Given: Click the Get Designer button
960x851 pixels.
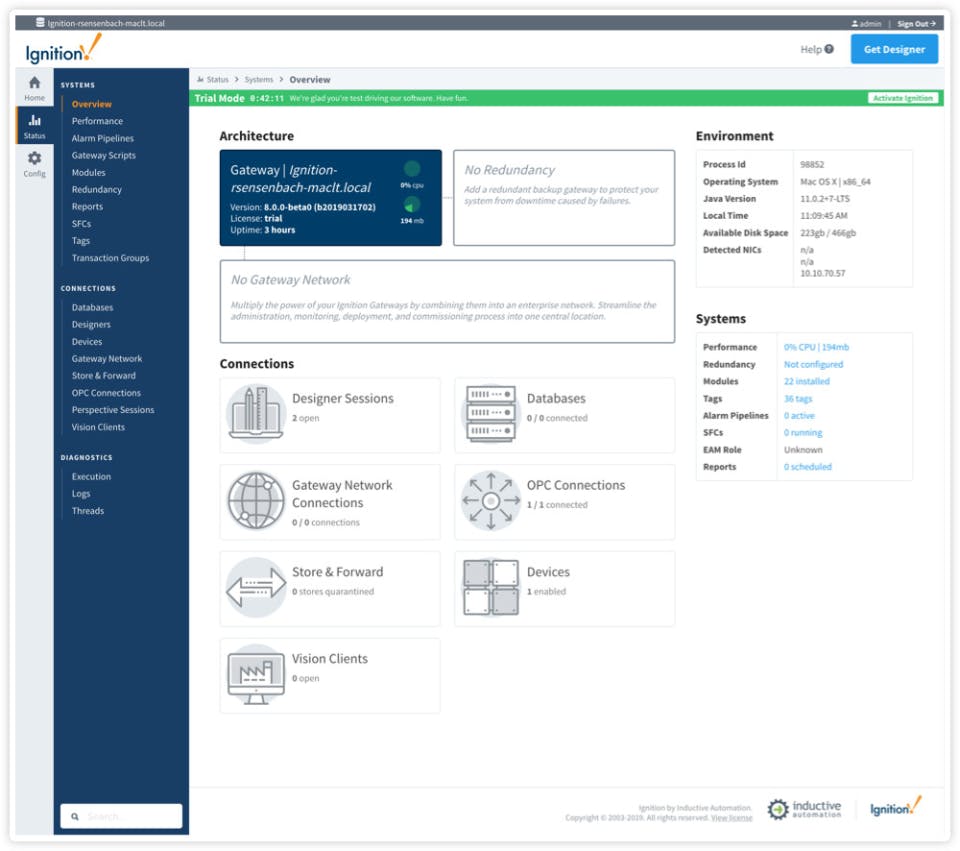Looking at the screenshot, I should 893,48.
